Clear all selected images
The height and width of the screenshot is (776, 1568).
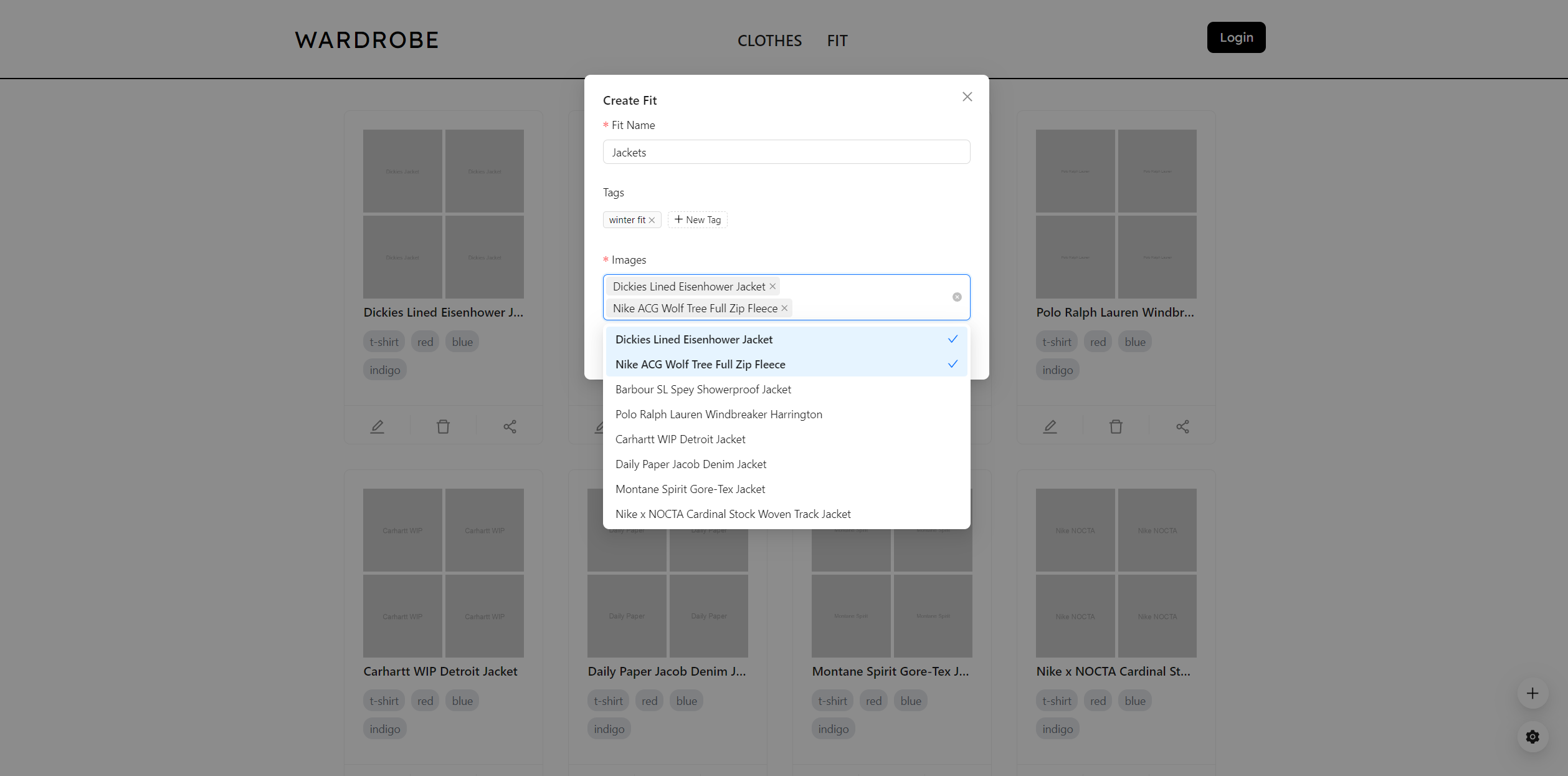pos(957,297)
